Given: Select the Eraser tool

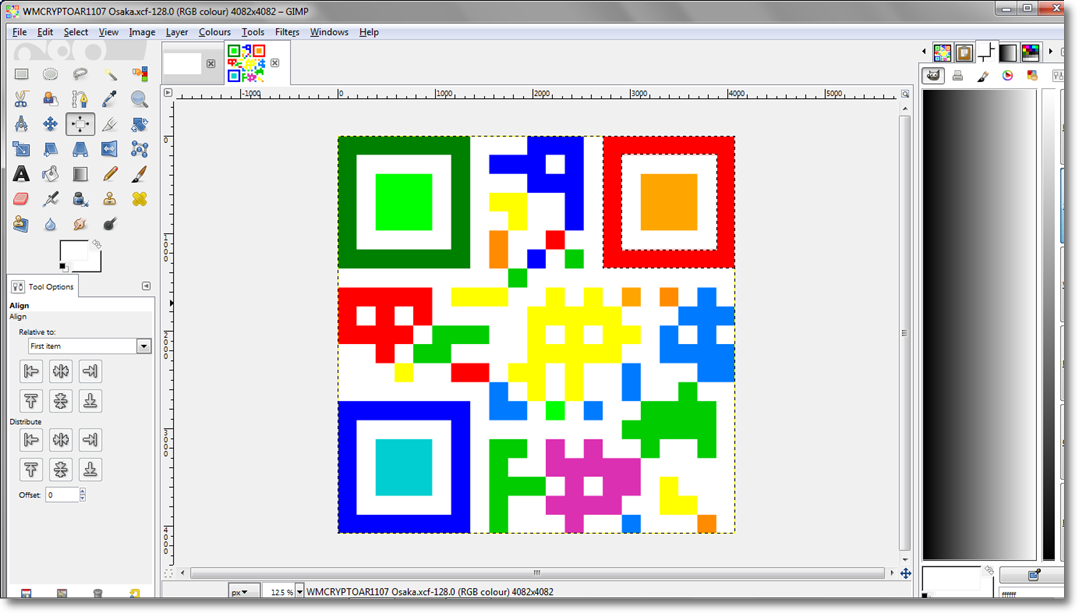Looking at the screenshot, I should [21, 199].
